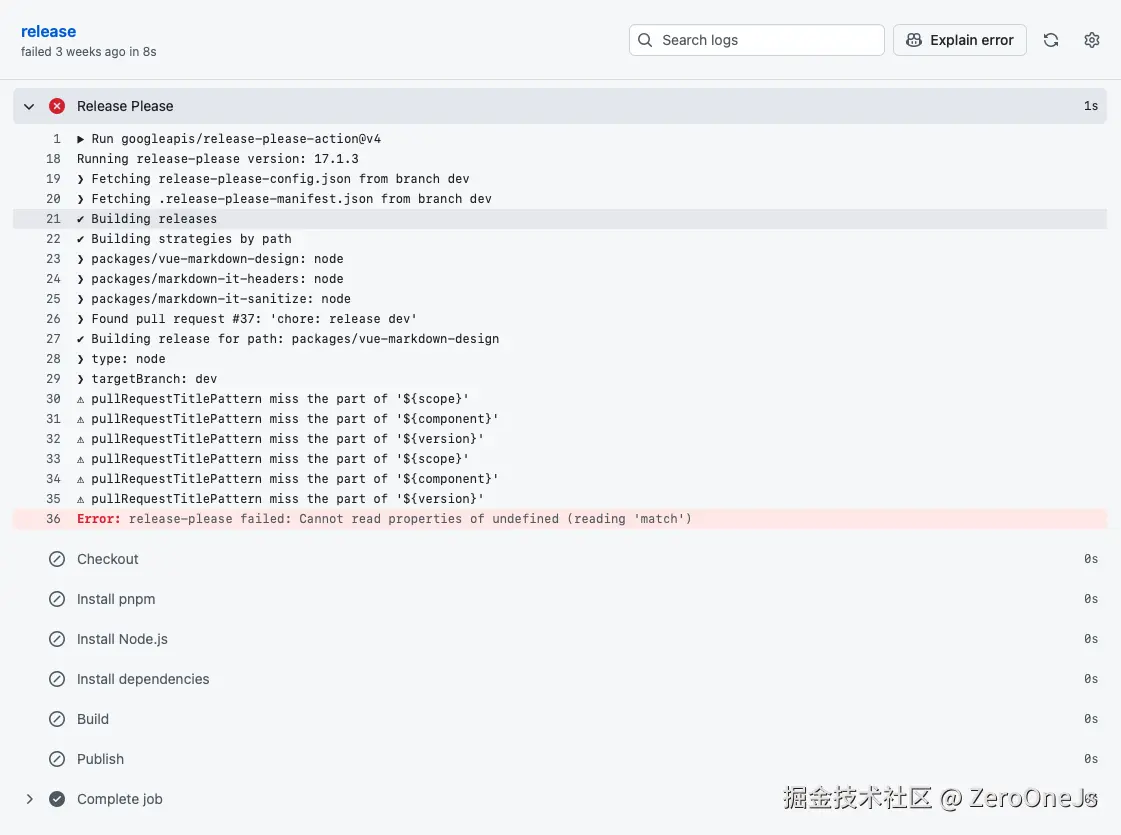
Task: Click the Release Please step header
Action: (x=560, y=107)
